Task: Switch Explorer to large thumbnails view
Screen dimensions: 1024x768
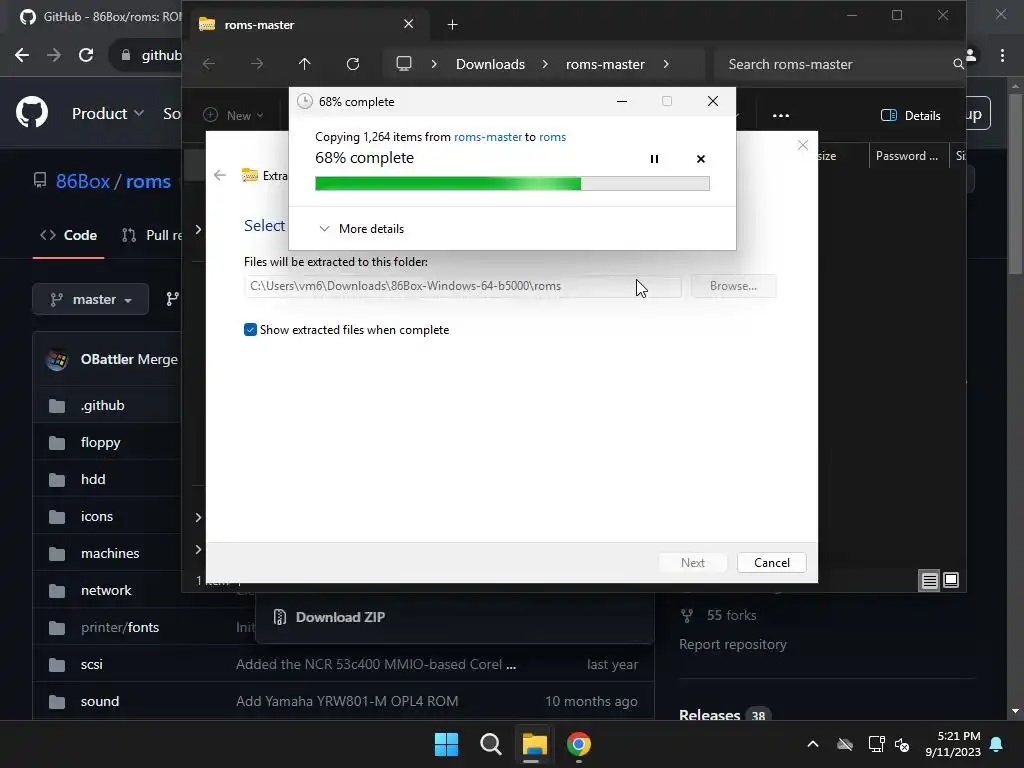Action: click(x=951, y=580)
